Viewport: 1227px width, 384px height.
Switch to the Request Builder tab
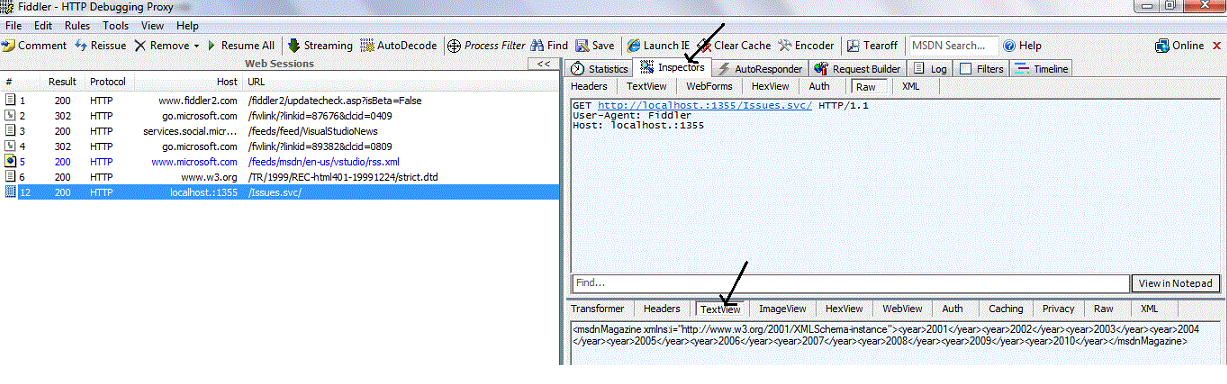[858, 69]
